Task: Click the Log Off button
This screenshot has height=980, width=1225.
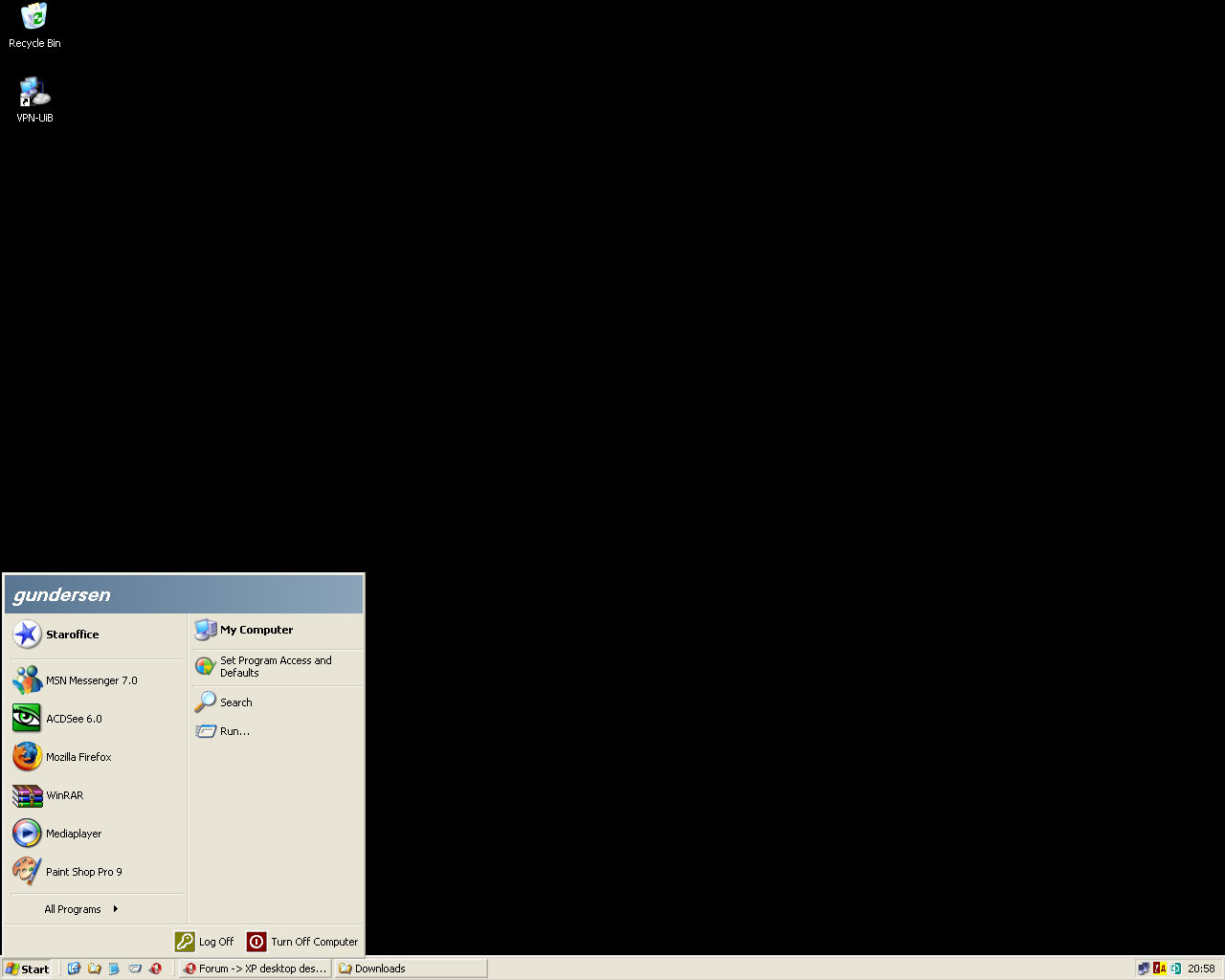Action: [205, 942]
